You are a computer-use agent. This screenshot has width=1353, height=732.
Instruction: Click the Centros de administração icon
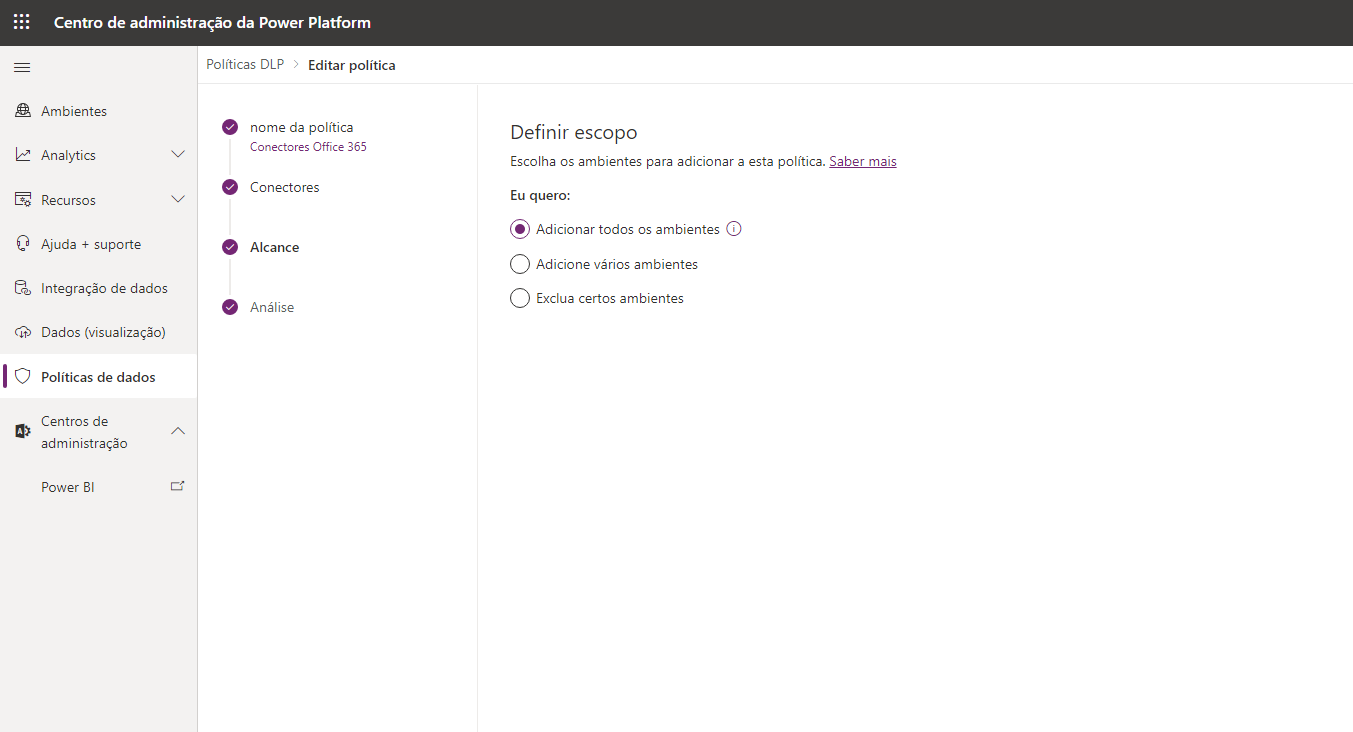[x=23, y=431]
